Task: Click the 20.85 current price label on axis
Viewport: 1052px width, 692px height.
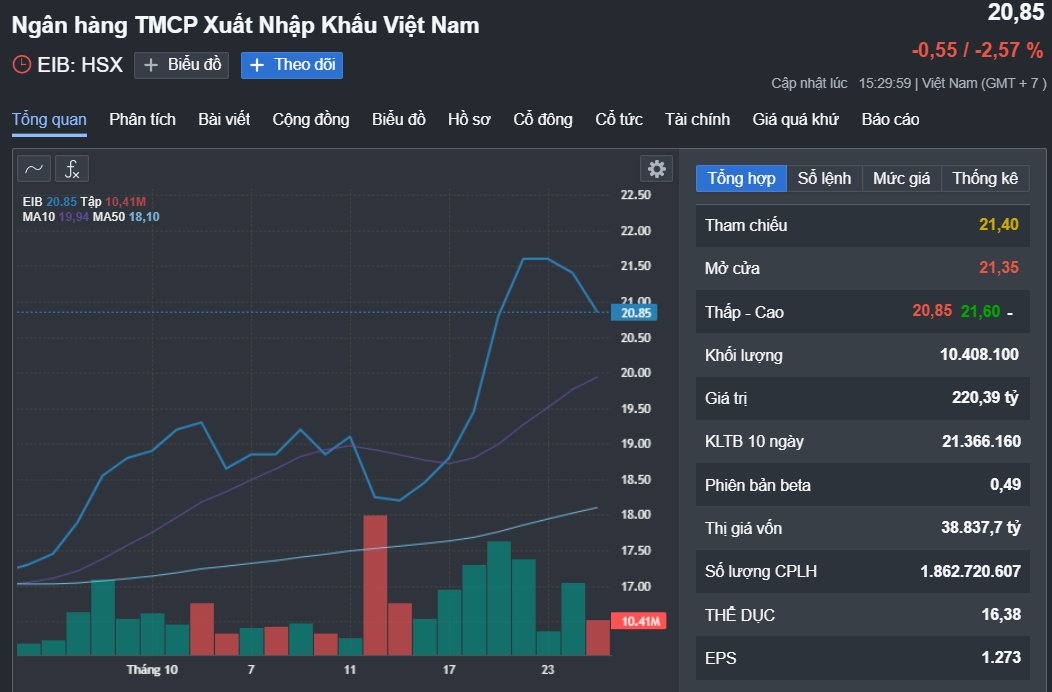Action: [637, 312]
